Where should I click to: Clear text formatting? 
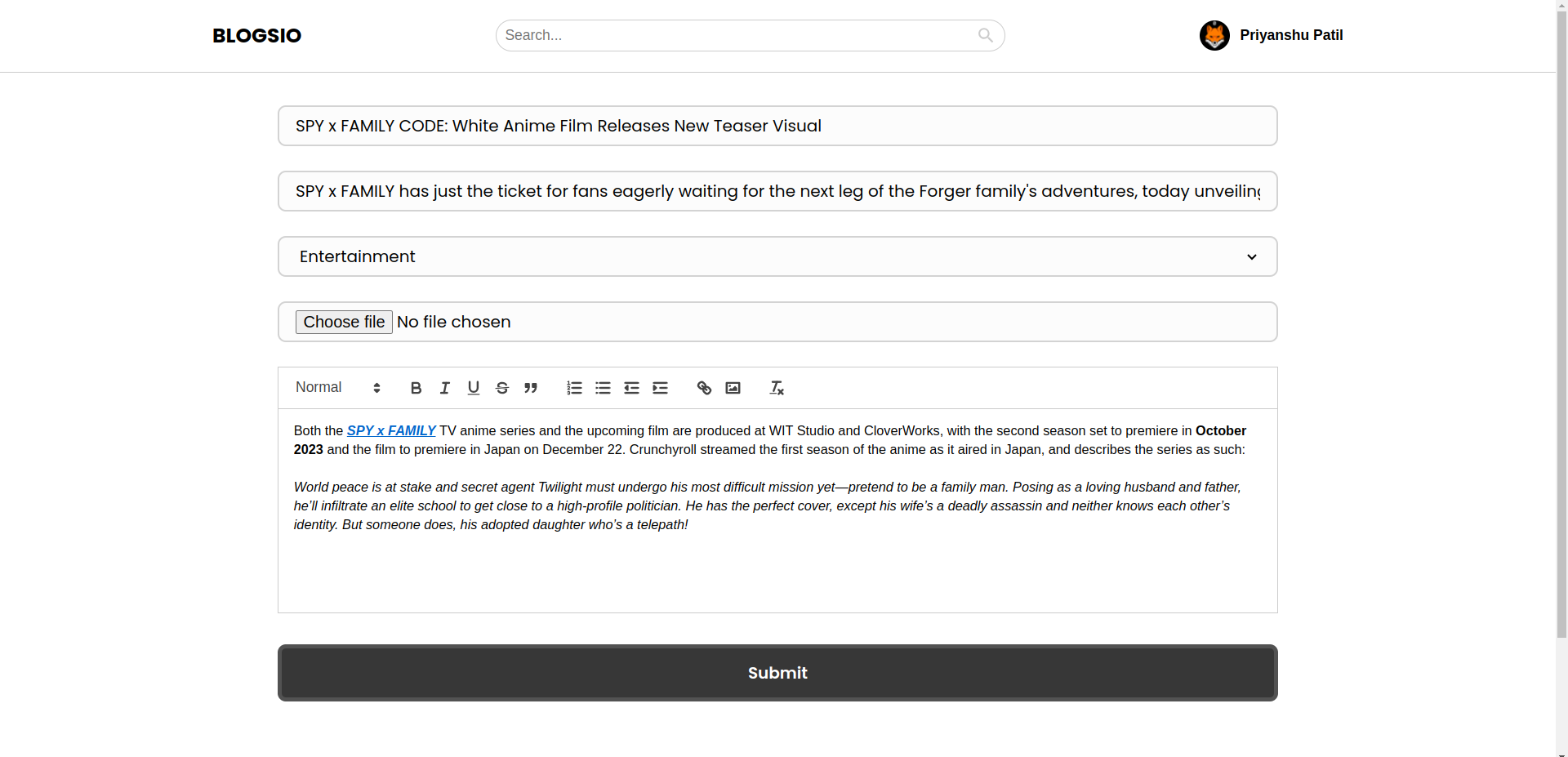777,388
